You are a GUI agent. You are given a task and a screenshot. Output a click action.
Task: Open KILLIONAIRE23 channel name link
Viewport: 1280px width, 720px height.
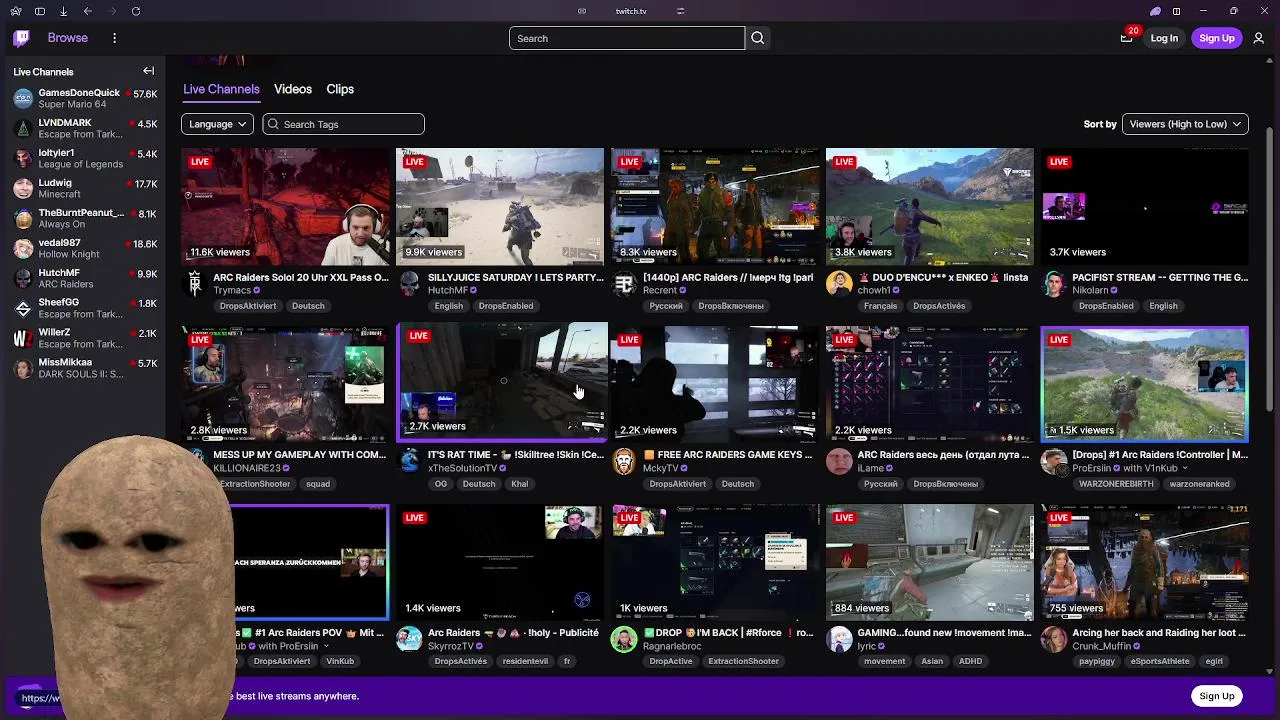click(x=247, y=468)
